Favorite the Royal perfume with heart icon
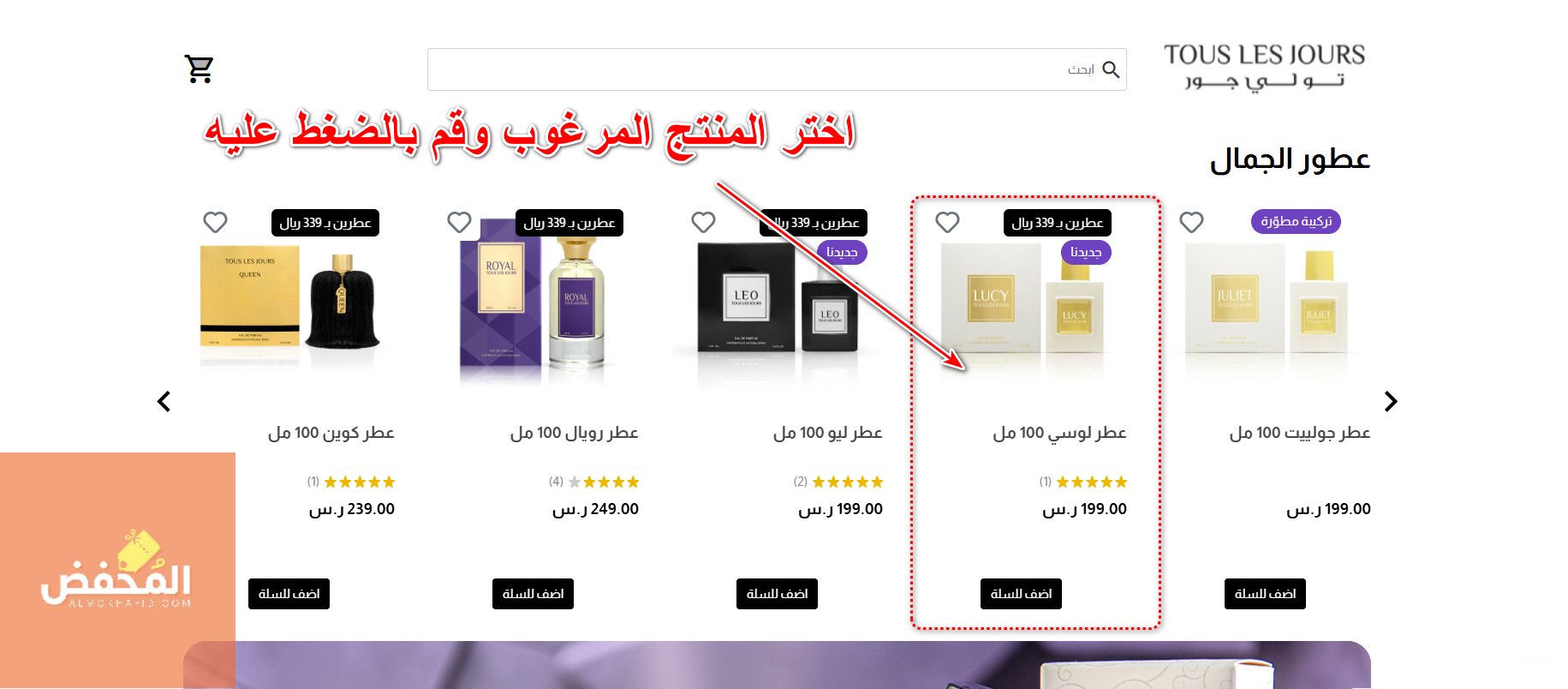This screenshot has height=689, width=1568. click(x=459, y=223)
